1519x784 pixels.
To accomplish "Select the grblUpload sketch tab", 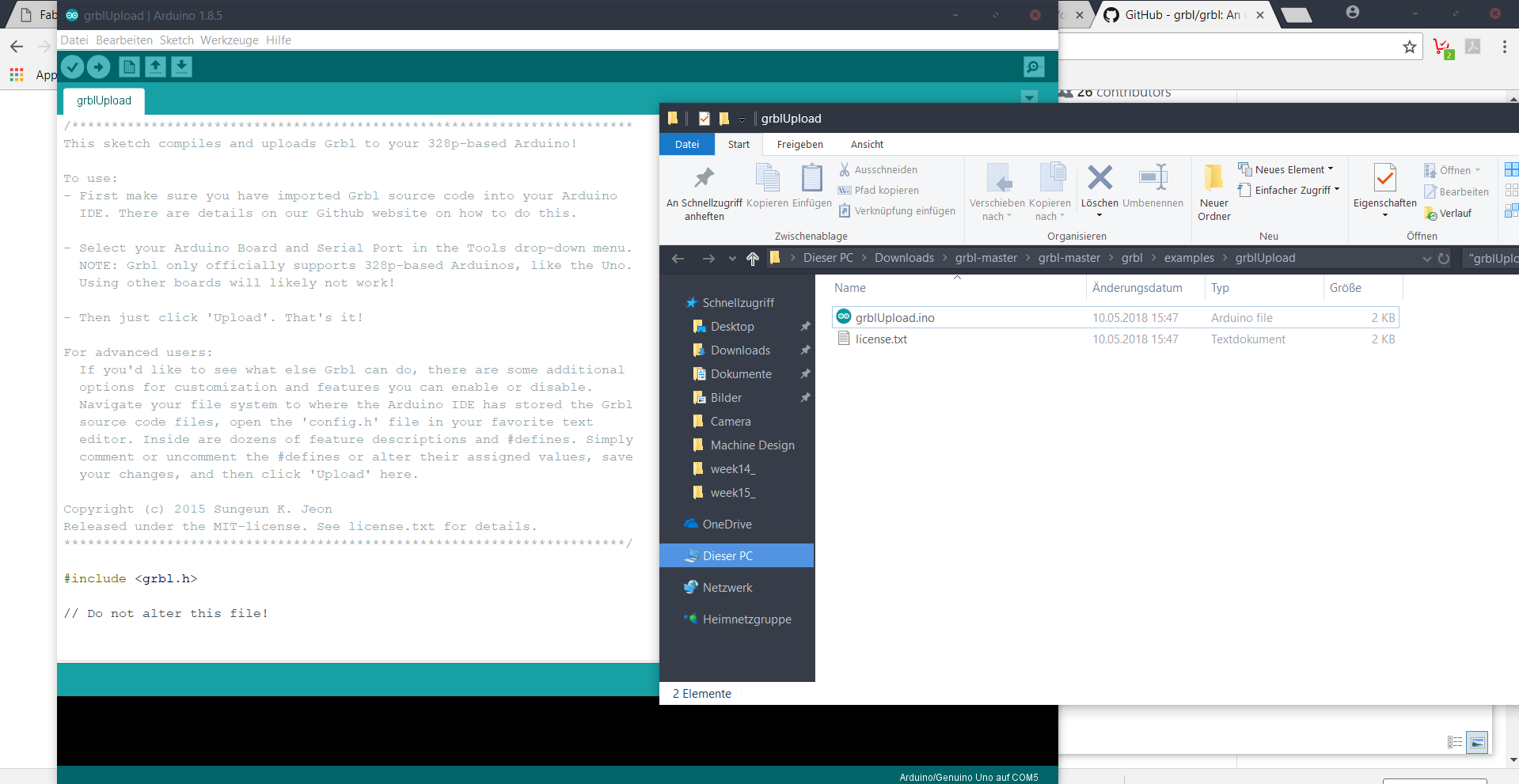I will [x=104, y=100].
